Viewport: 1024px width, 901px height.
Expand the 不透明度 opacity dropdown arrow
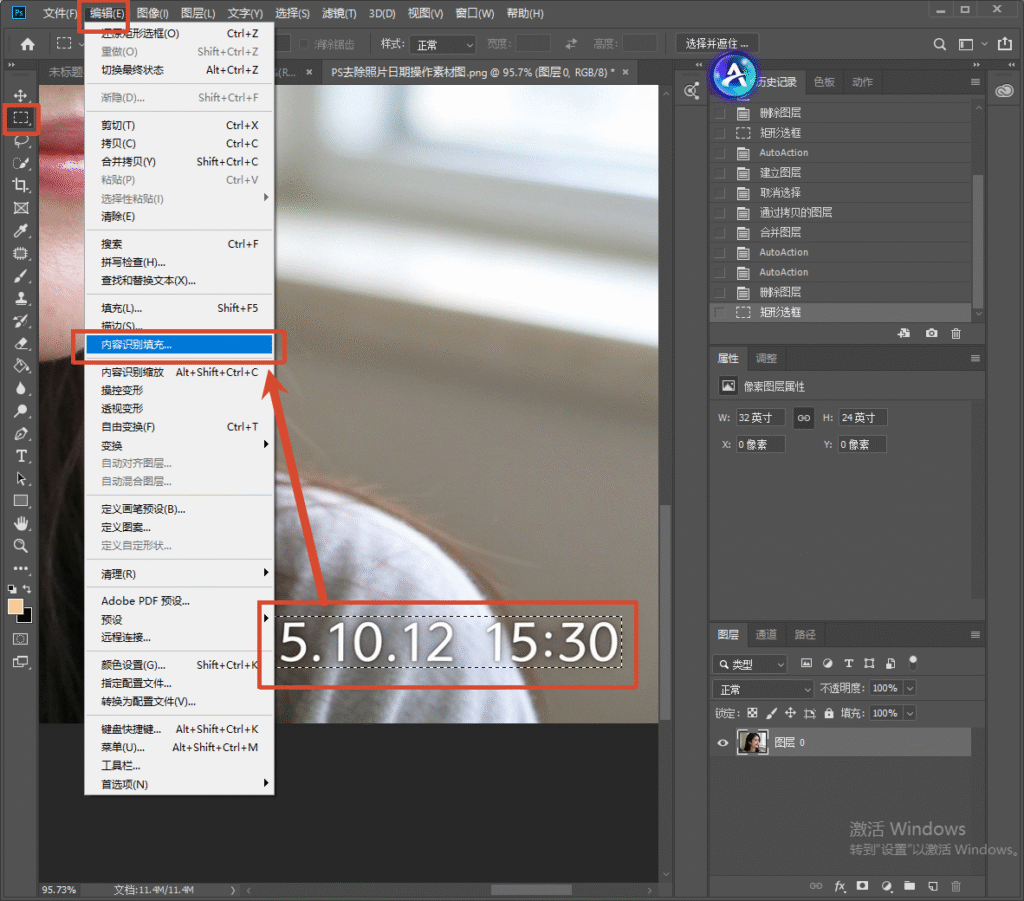[910, 688]
